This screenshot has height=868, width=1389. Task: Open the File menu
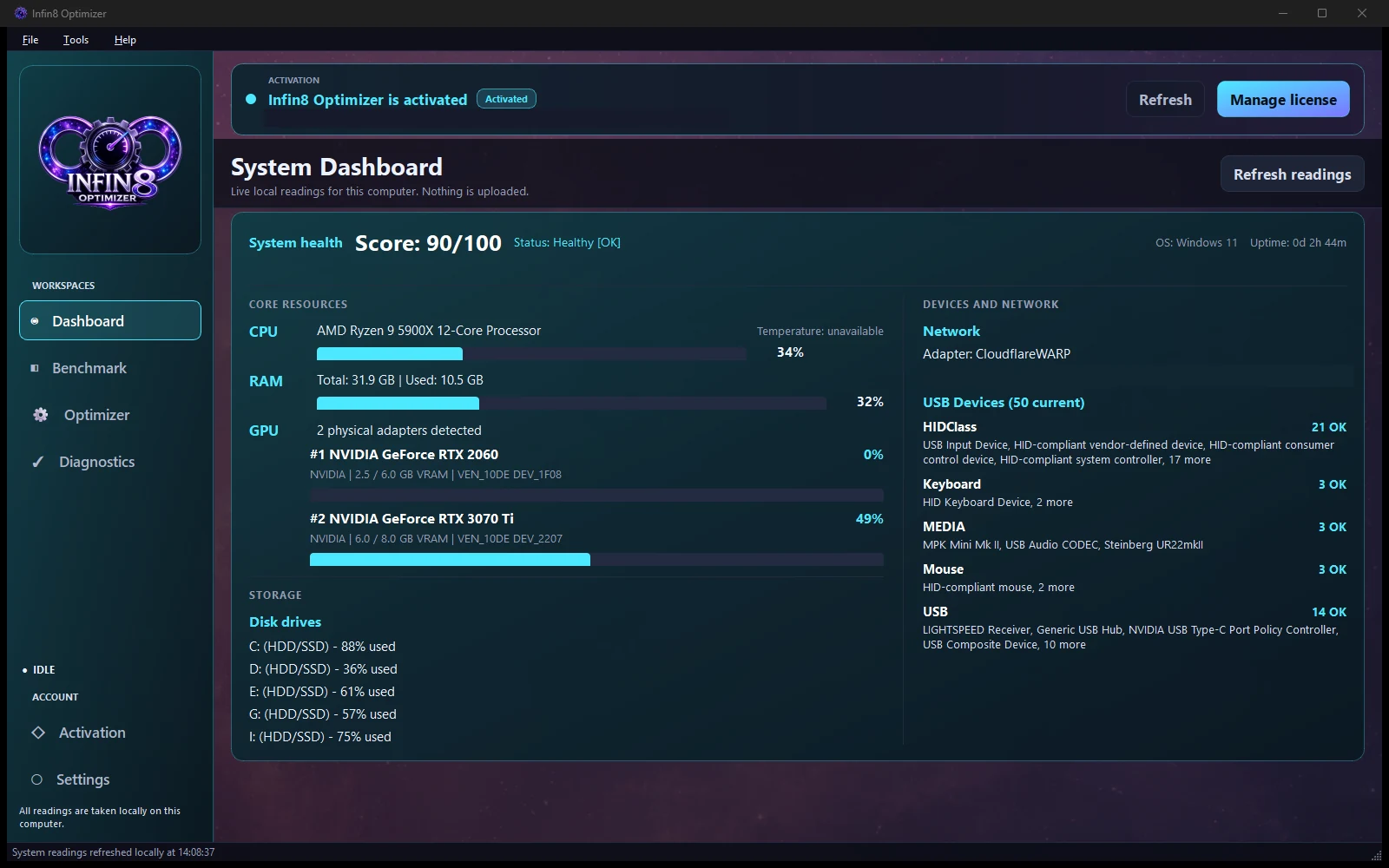pyautogui.click(x=30, y=39)
